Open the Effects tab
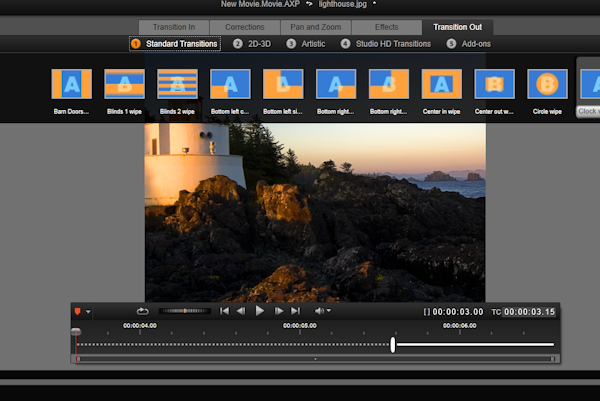 click(386, 27)
